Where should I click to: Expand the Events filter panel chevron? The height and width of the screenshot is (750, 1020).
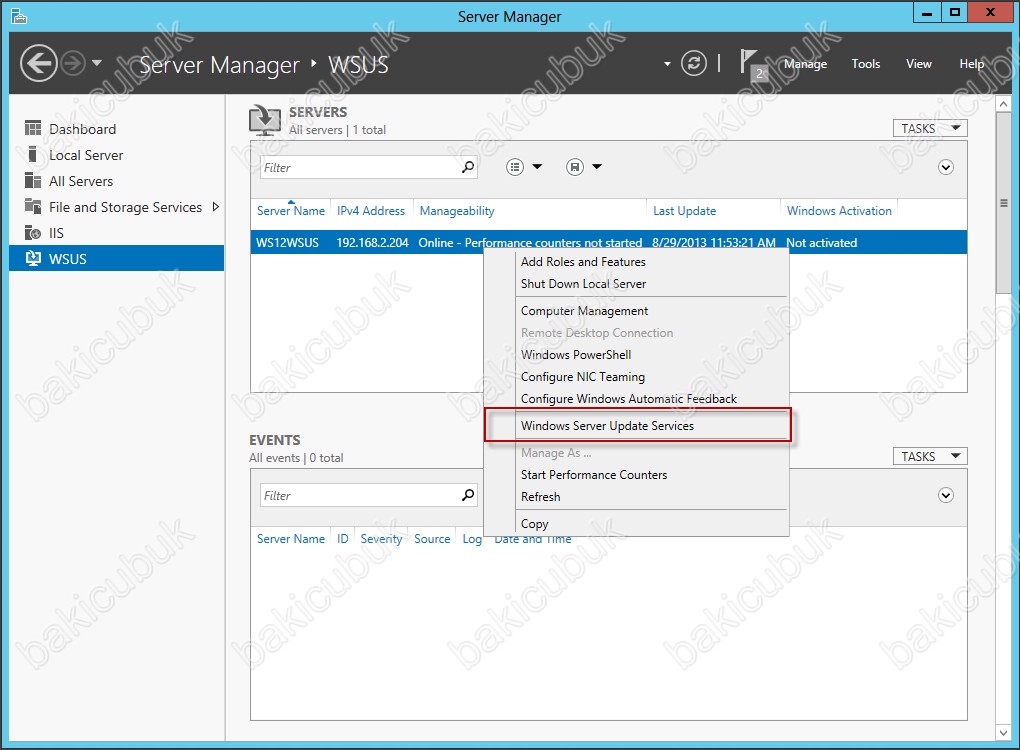(x=946, y=495)
